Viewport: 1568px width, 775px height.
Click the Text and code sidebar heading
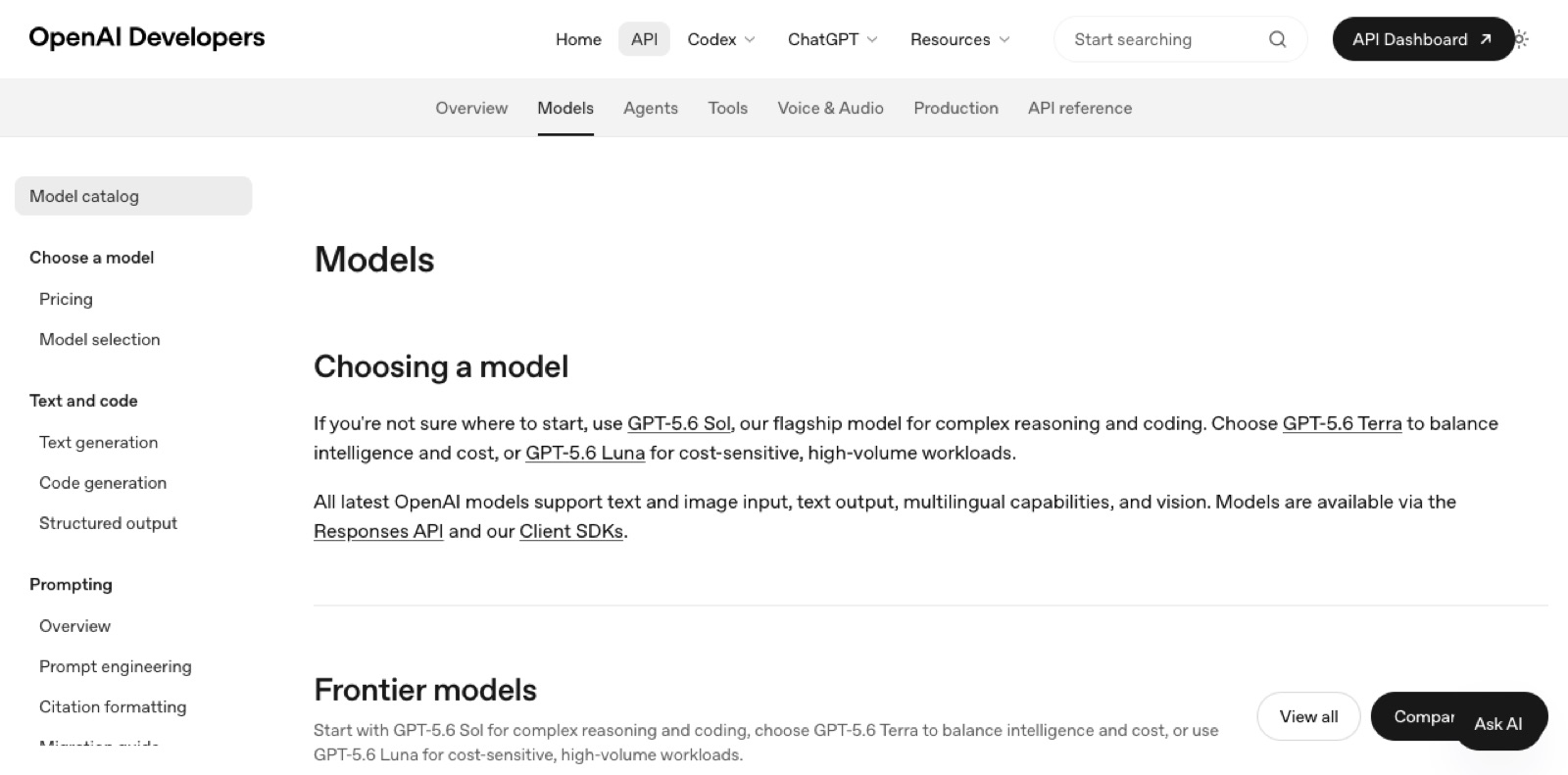tap(83, 401)
